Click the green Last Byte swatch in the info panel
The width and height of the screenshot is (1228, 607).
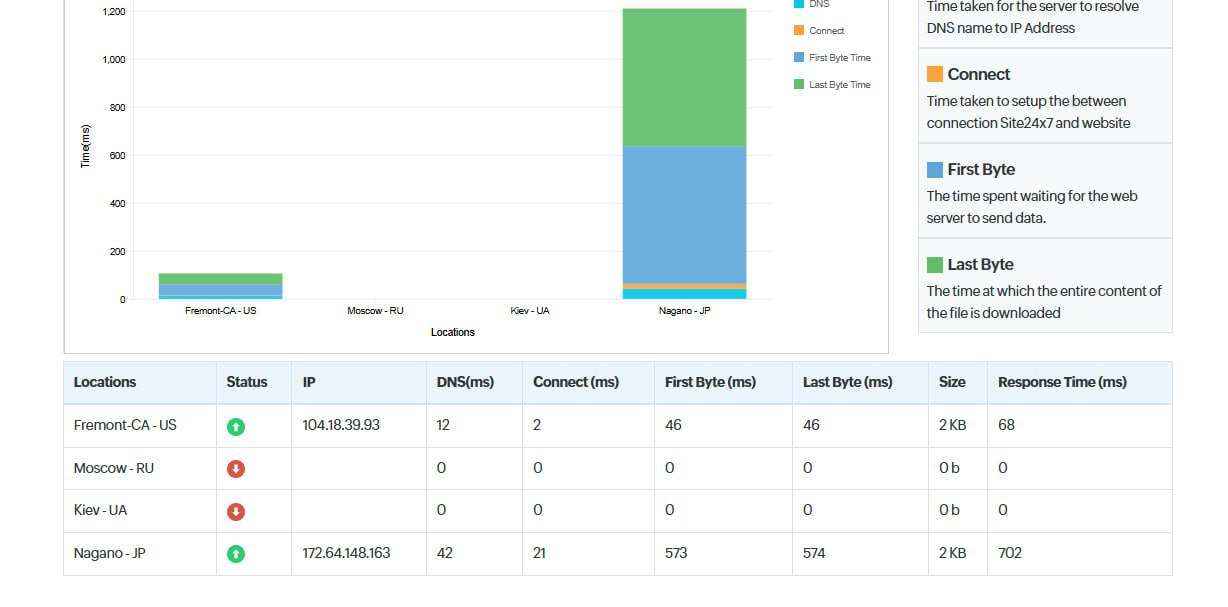click(x=935, y=264)
